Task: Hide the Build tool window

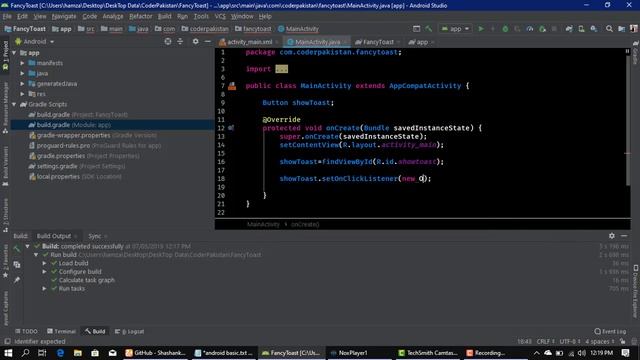Action: (624, 236)
